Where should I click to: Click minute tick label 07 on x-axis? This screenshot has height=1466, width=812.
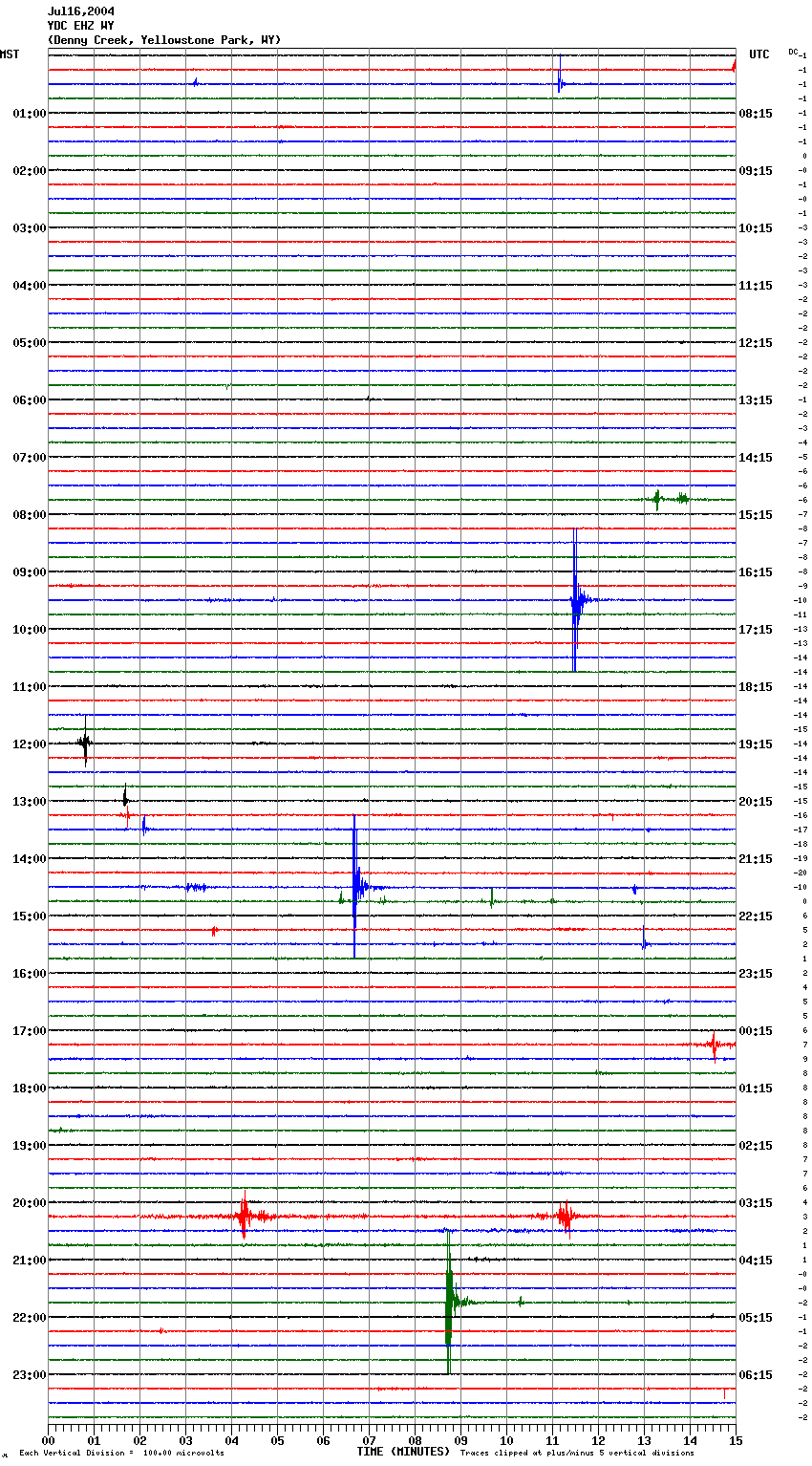pyautogui.click(x=369, y=1440)
